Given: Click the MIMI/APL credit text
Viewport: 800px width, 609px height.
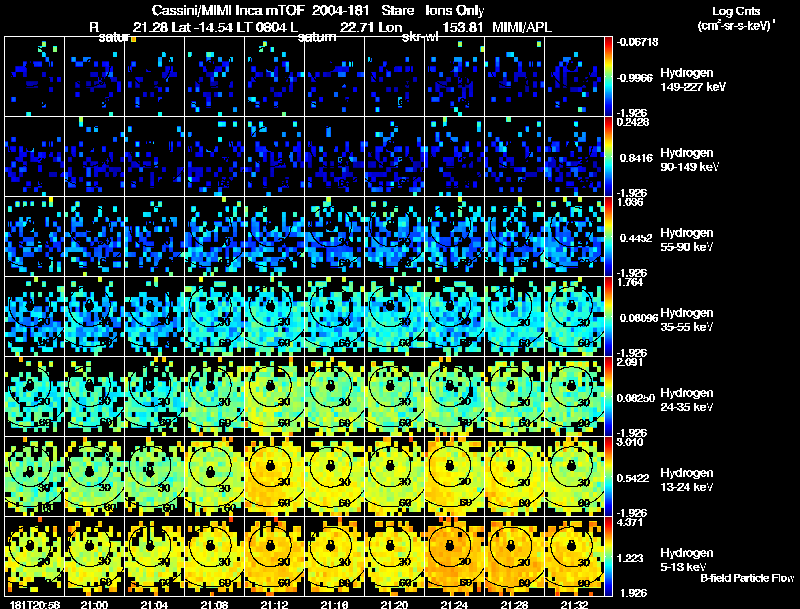Looking at the screenshot, I should 521,27.
